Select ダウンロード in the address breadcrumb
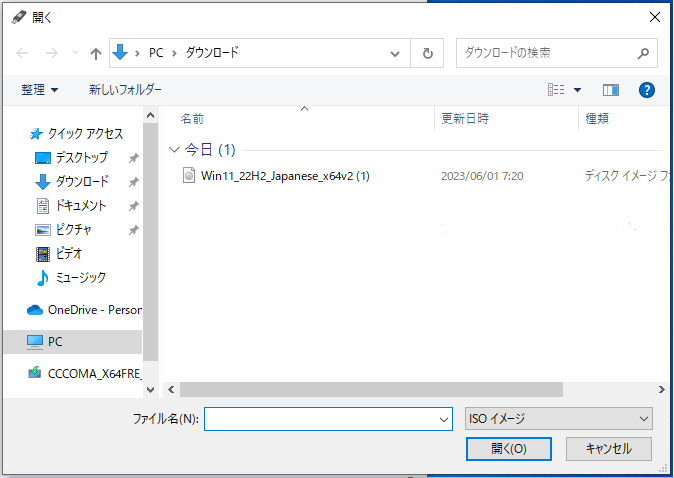Screen dimensions: 674x478 212,52
